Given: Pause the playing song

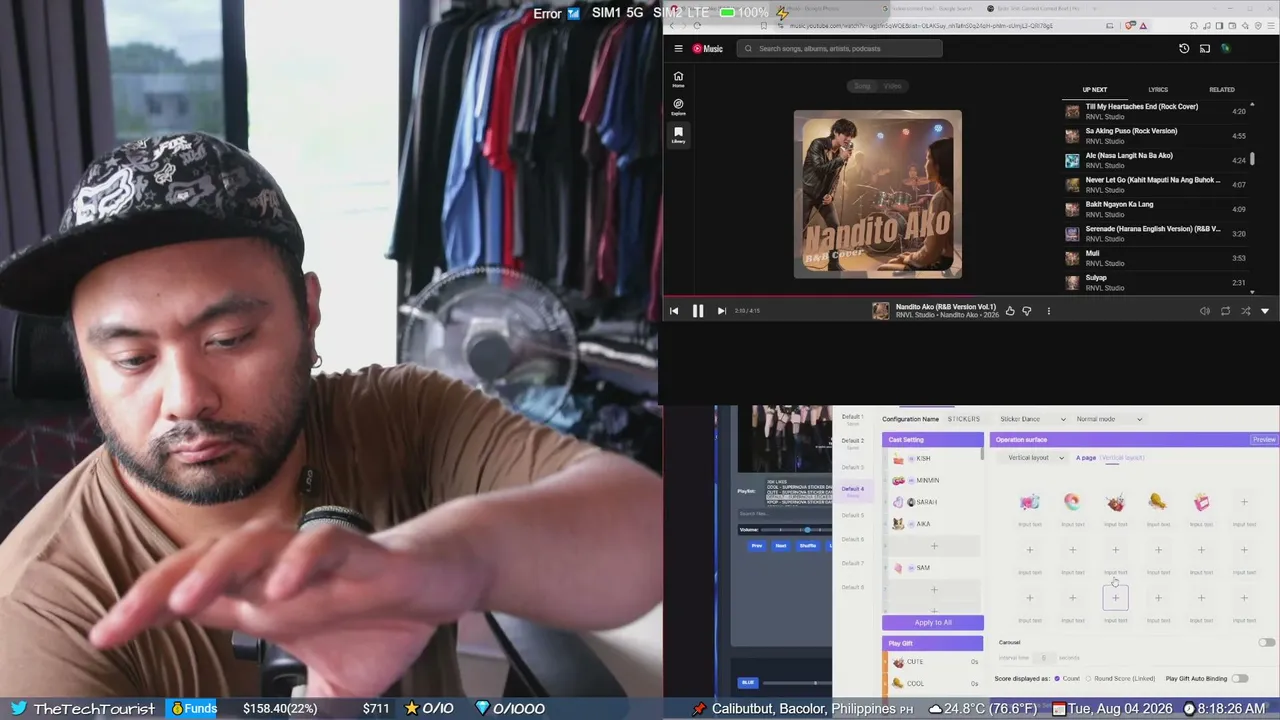Looking at the screenshot, I should click(698, 311).
